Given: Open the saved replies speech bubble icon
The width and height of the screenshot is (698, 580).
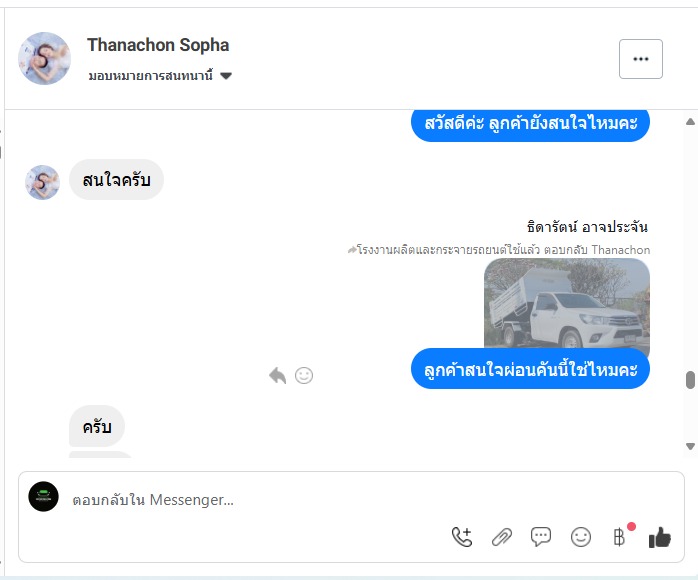Looking at the screenshot, I should (541, 537).
